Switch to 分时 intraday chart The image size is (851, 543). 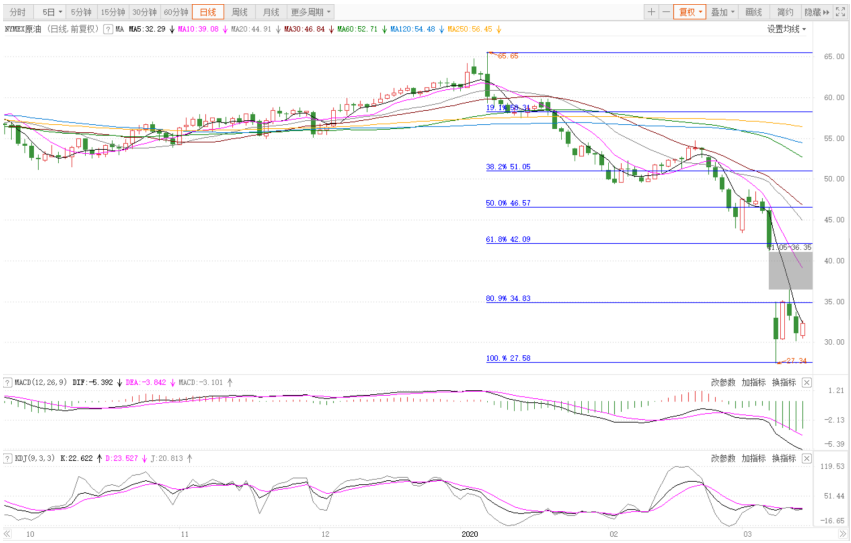[x=17, y=12]
